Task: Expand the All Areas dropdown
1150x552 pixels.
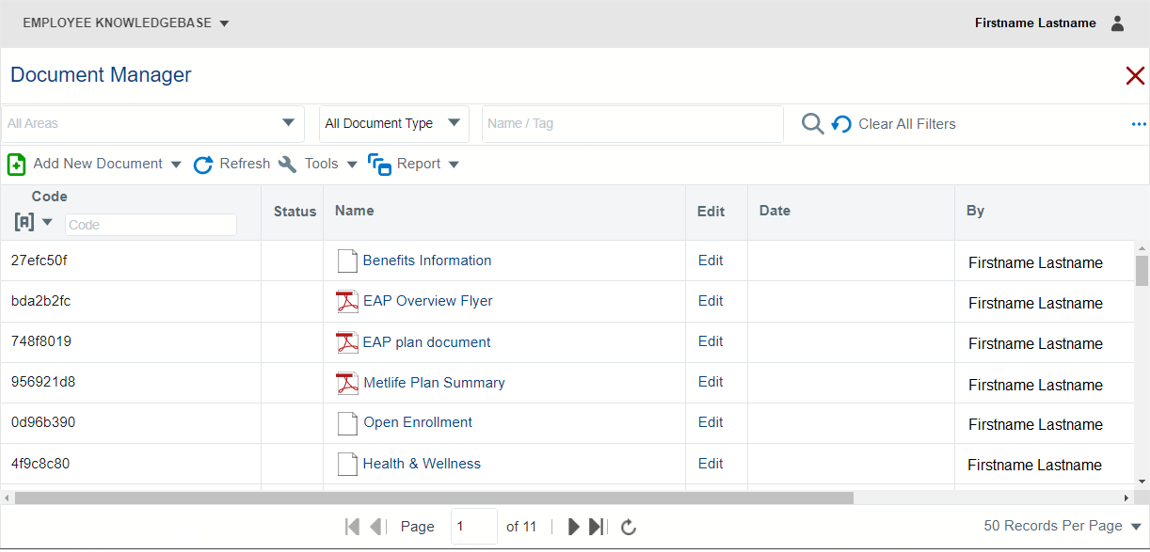Action: point(288,123)
